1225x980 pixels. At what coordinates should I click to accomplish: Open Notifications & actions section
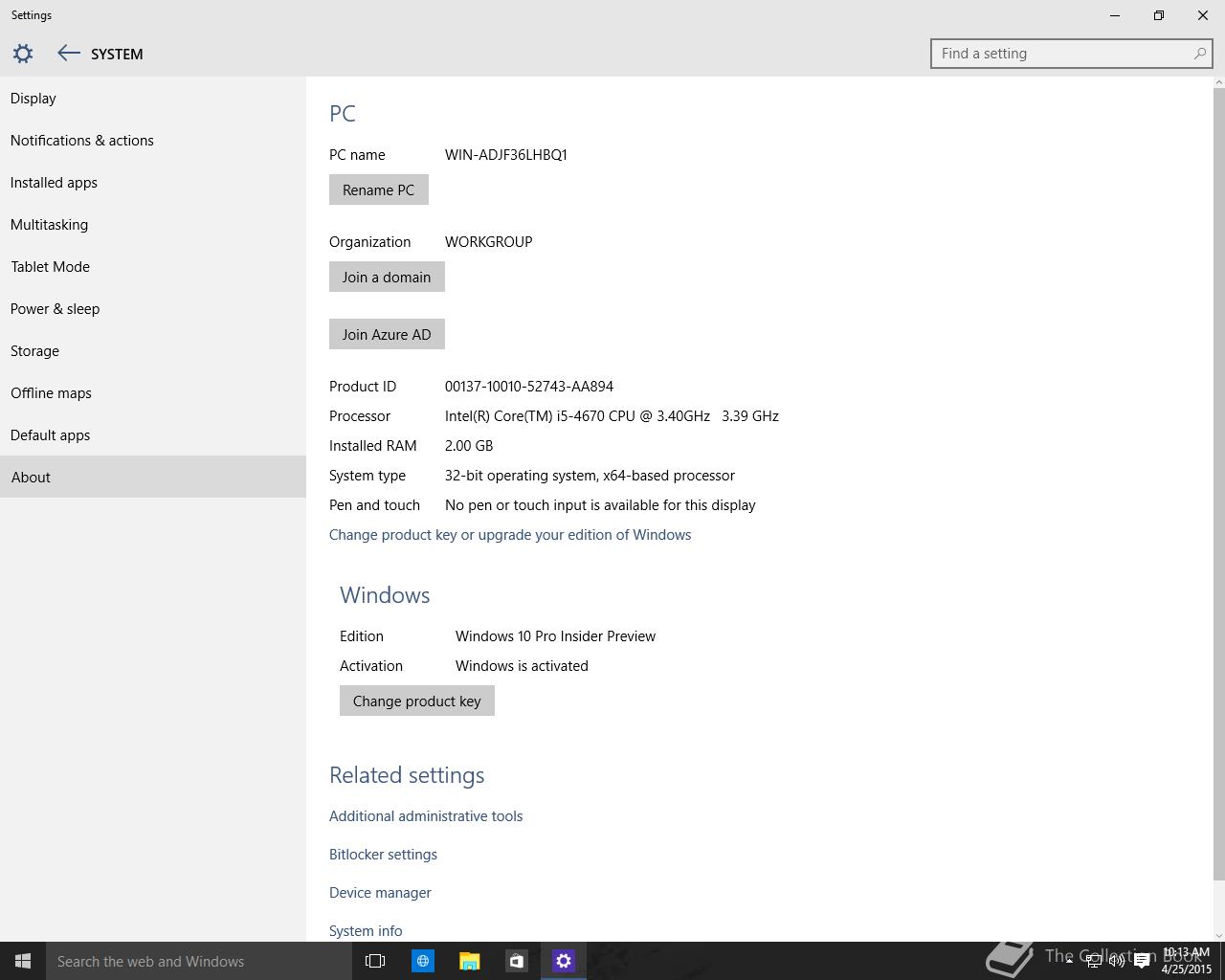pos(153,141)
